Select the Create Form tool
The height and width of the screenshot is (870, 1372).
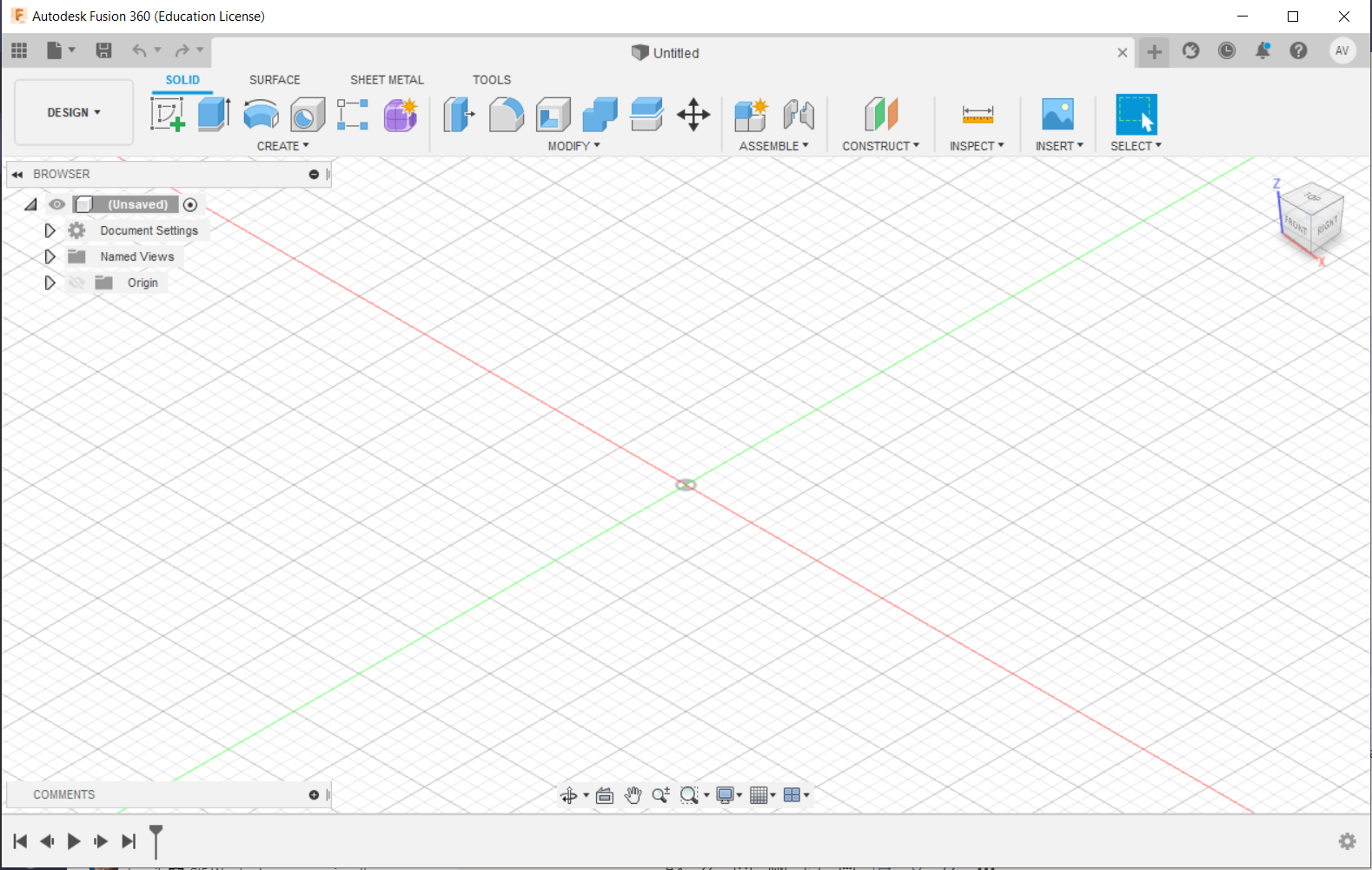click(401, 114)
